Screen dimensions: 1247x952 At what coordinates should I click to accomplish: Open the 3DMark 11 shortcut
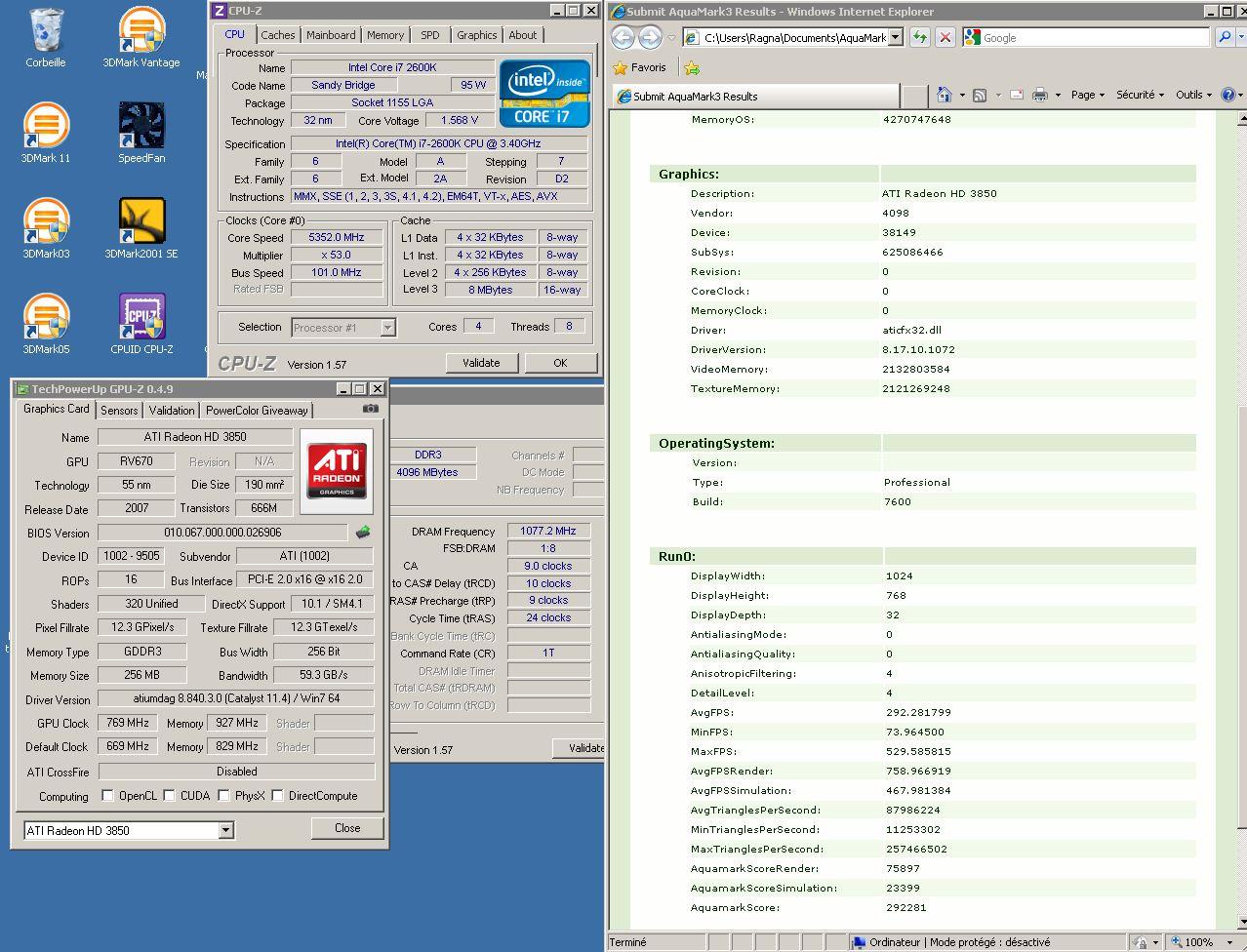pos(46,133)
